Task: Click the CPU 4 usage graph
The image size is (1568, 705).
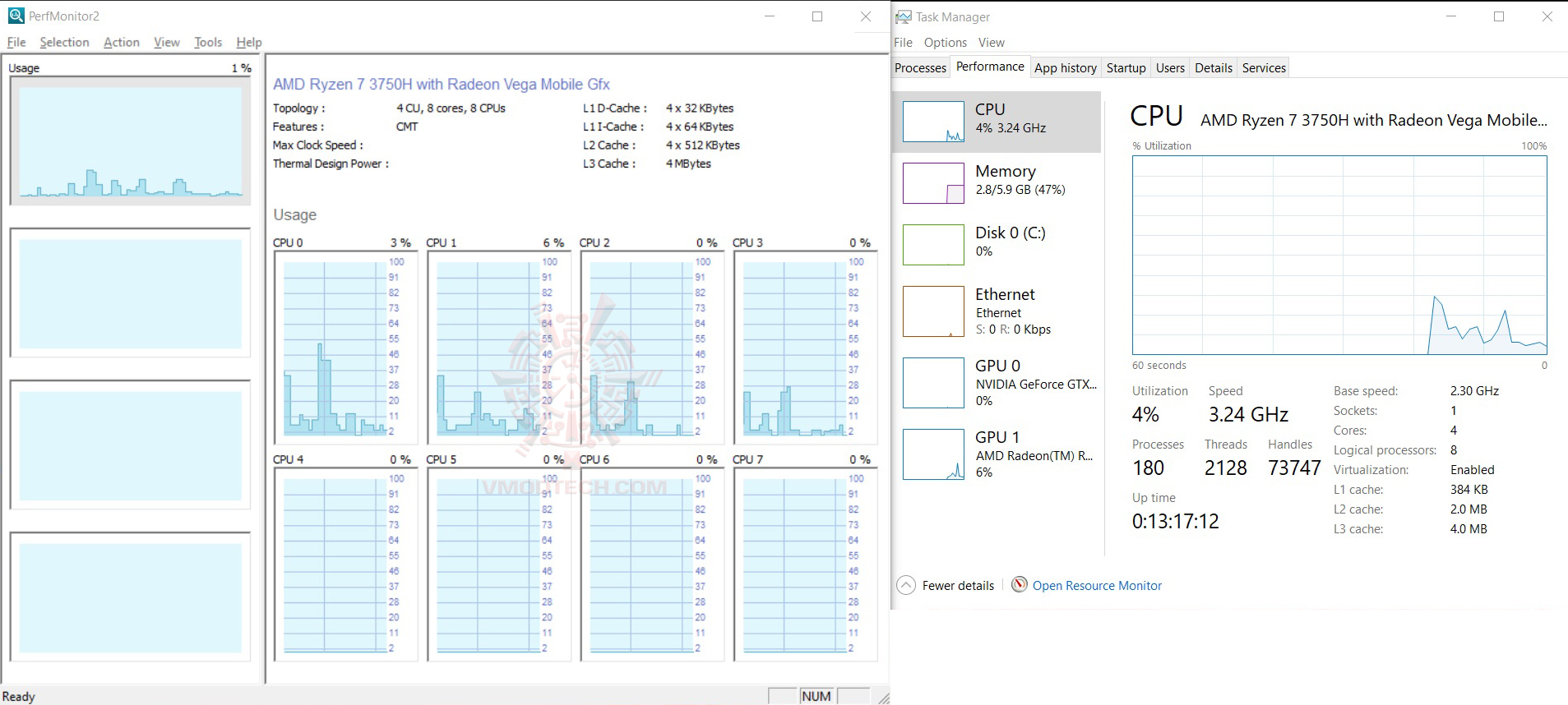Action: tap(345, 564)
